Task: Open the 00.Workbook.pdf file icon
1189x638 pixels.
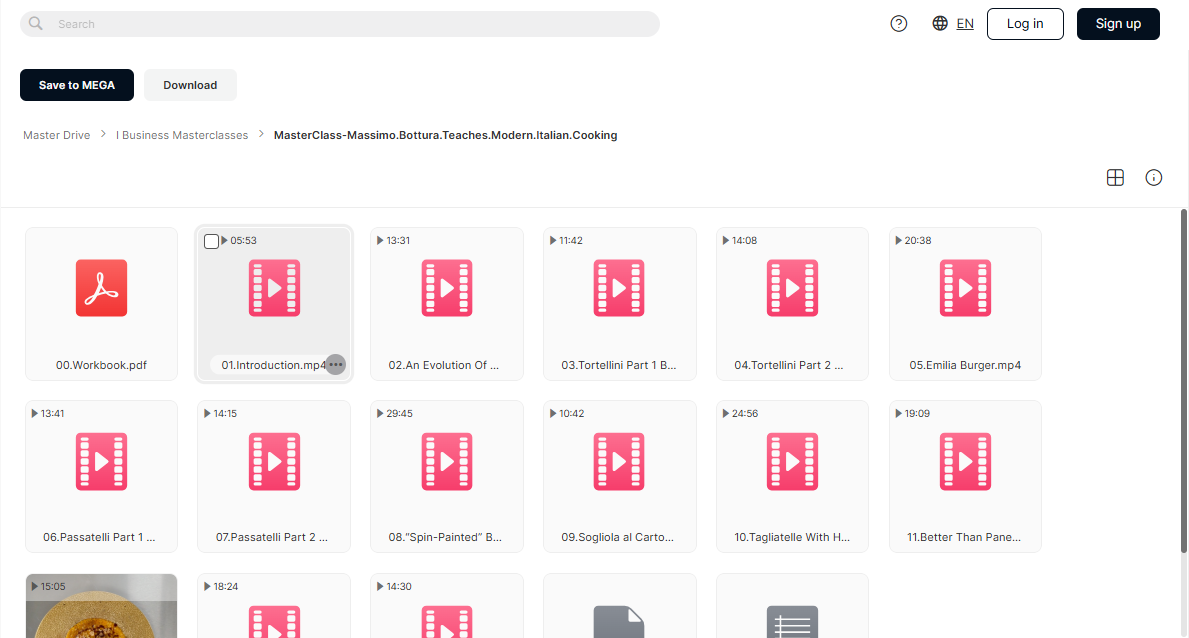Action: 102,288
